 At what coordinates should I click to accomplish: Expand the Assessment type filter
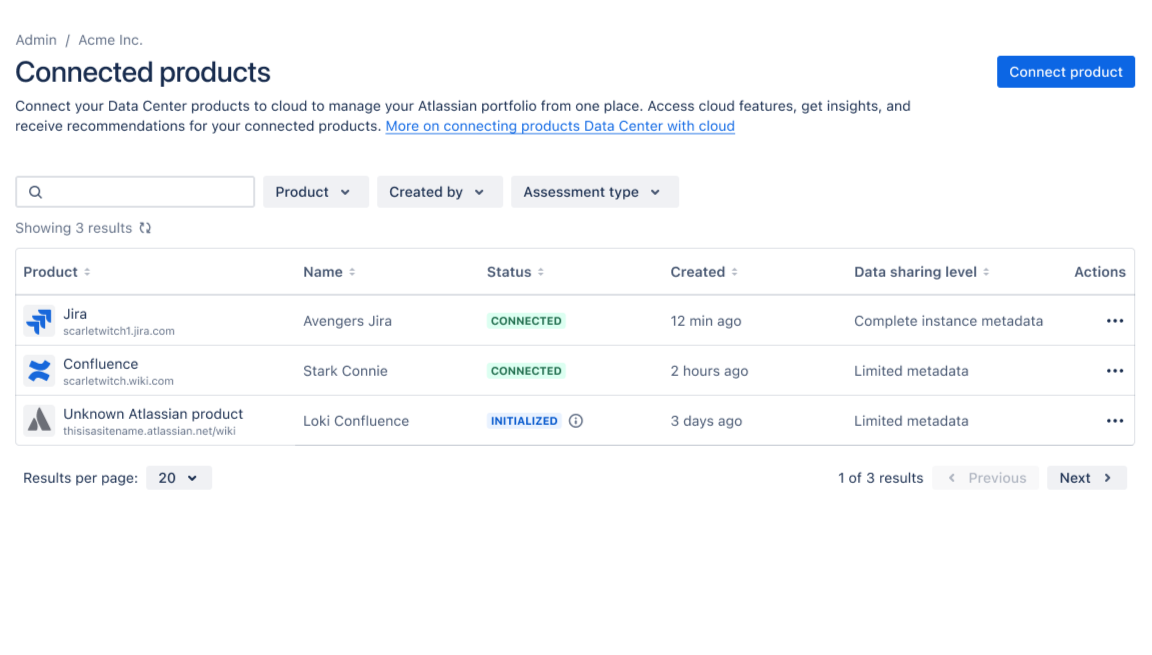[x=594, y=192]
